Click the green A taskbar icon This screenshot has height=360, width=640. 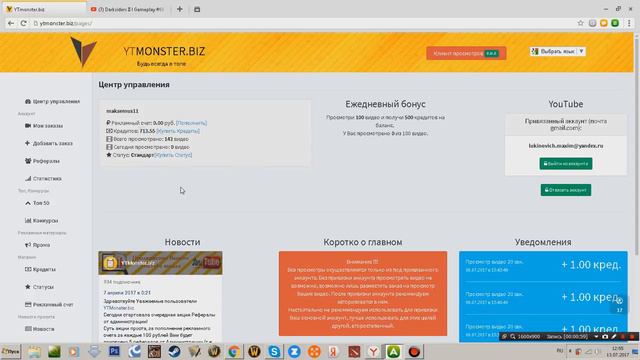click(x=393, y=351)
